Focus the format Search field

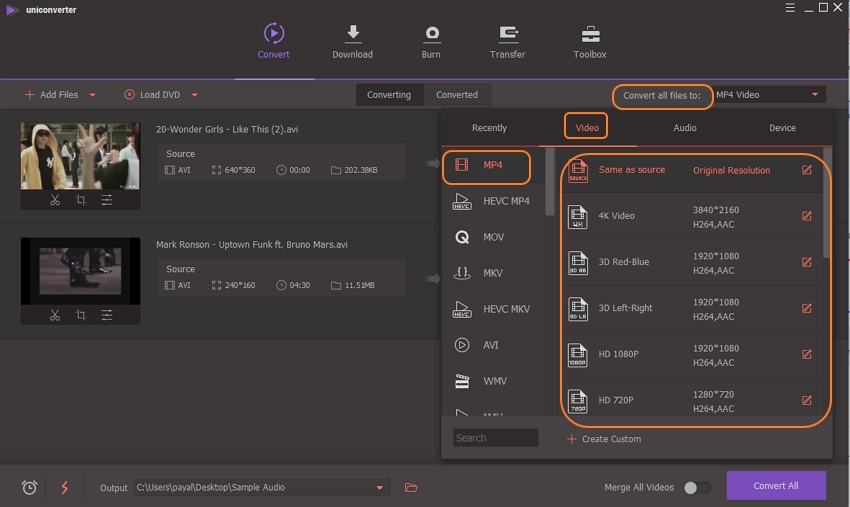(x=495, y=438)
